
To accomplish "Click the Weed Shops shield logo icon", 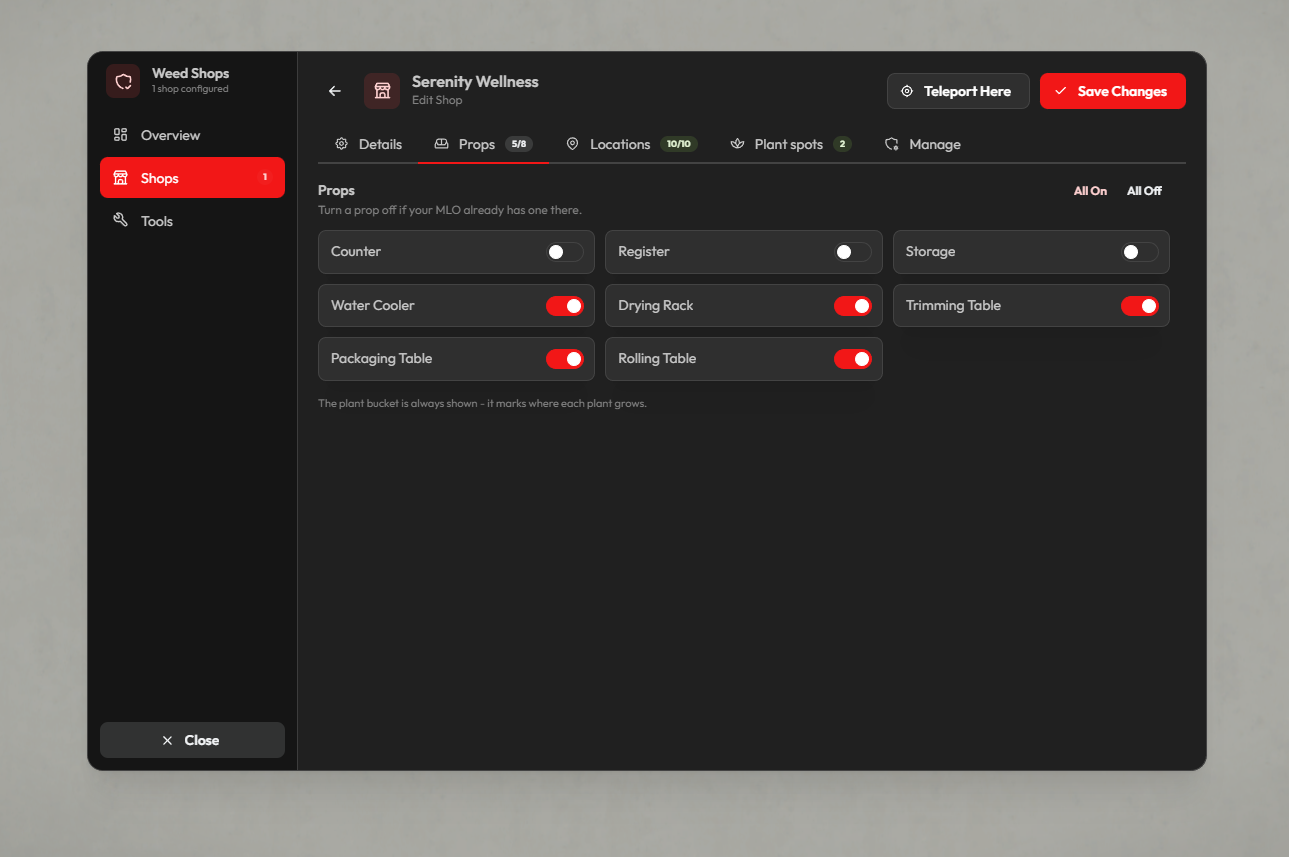I will 123,81.
